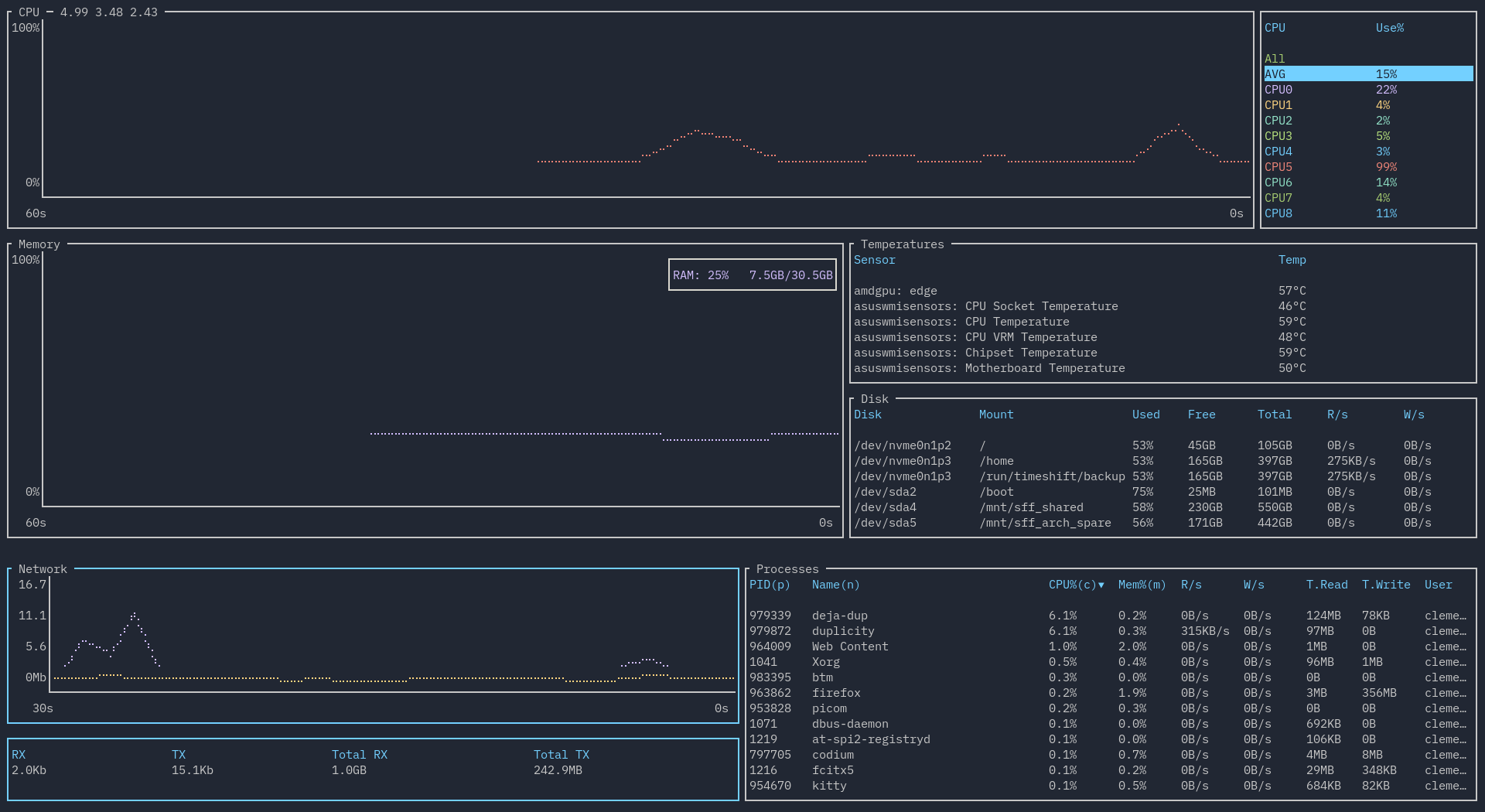
Task: Click the Used column header in Disk
Action: [1145, 415]
